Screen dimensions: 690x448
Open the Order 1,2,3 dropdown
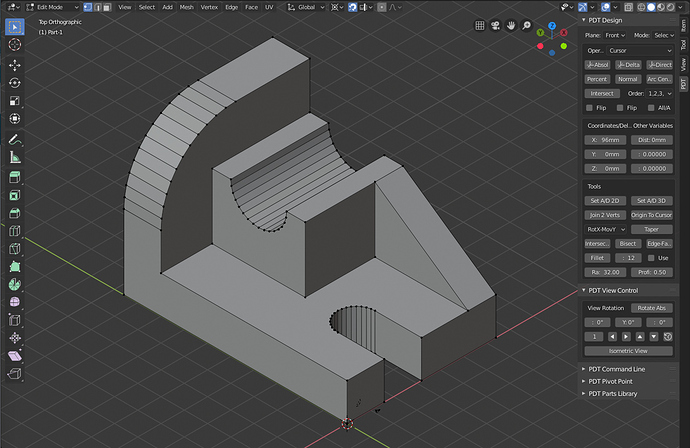(660, 93)
